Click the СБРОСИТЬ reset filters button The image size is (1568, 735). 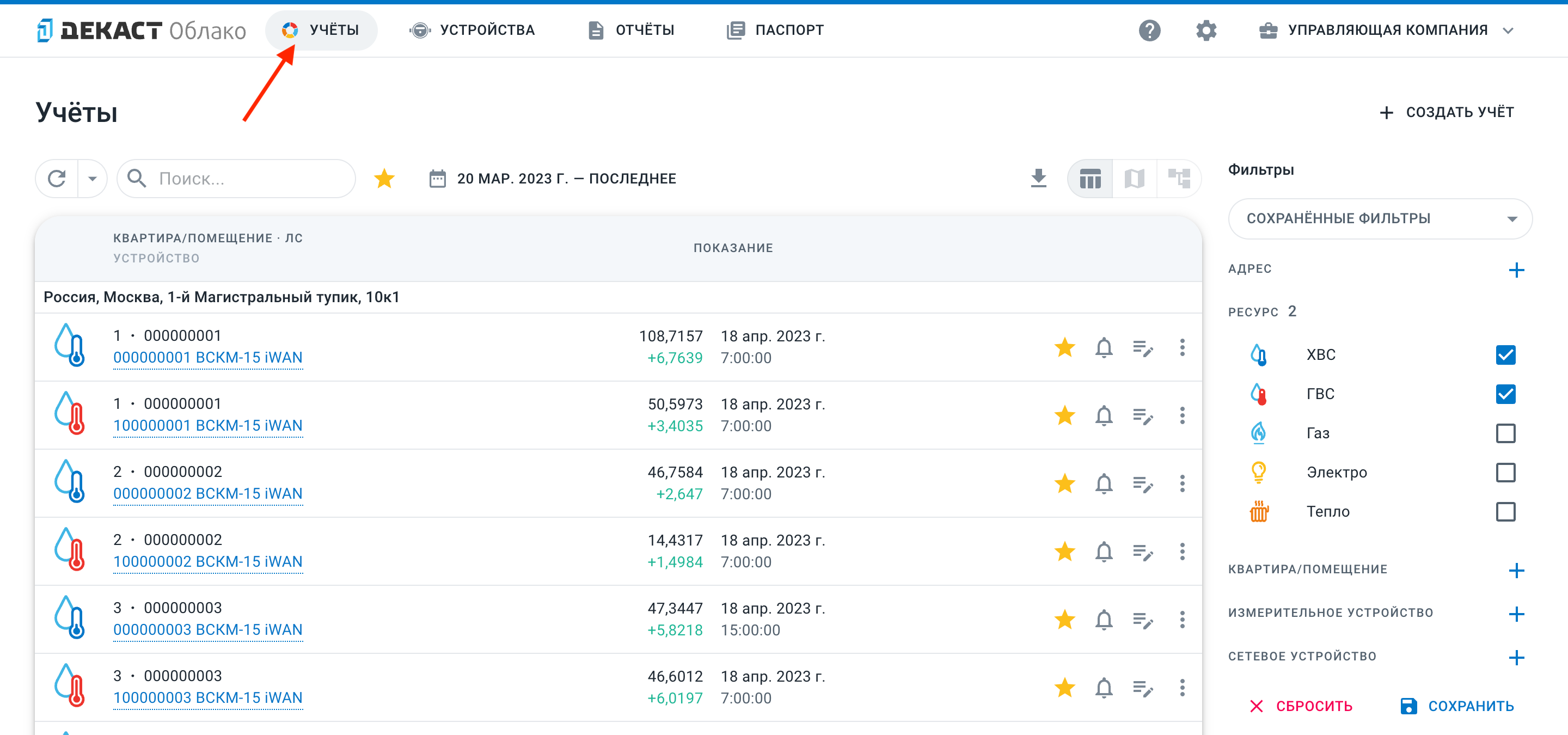(1301, 706)
